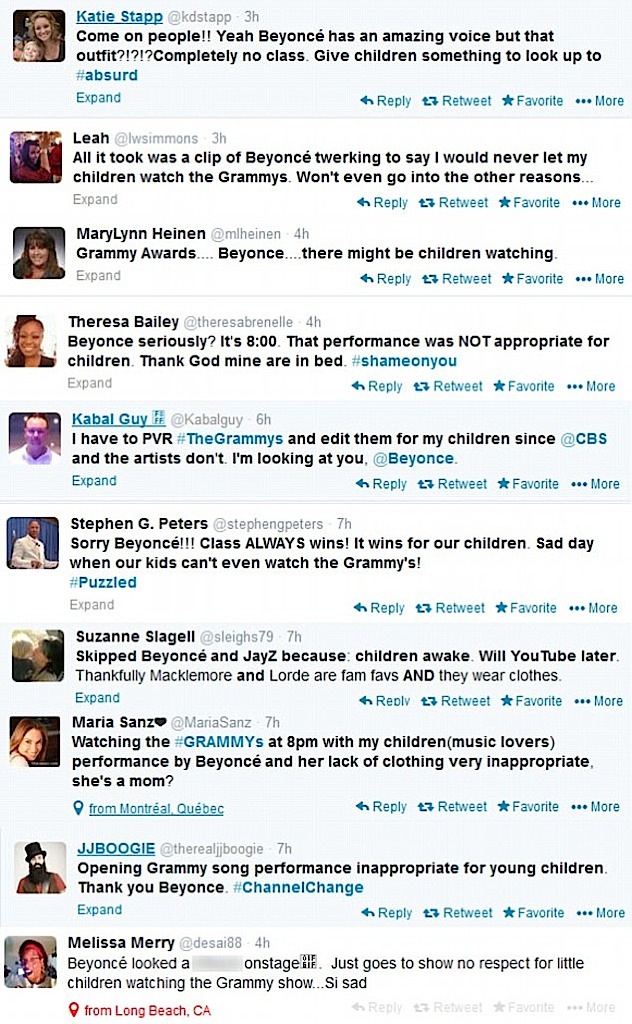Image resolution: width=632 pixels, height=1024 pixels.
Task: Expand Kabal Guy's tweet
Action: pos(94,481)
